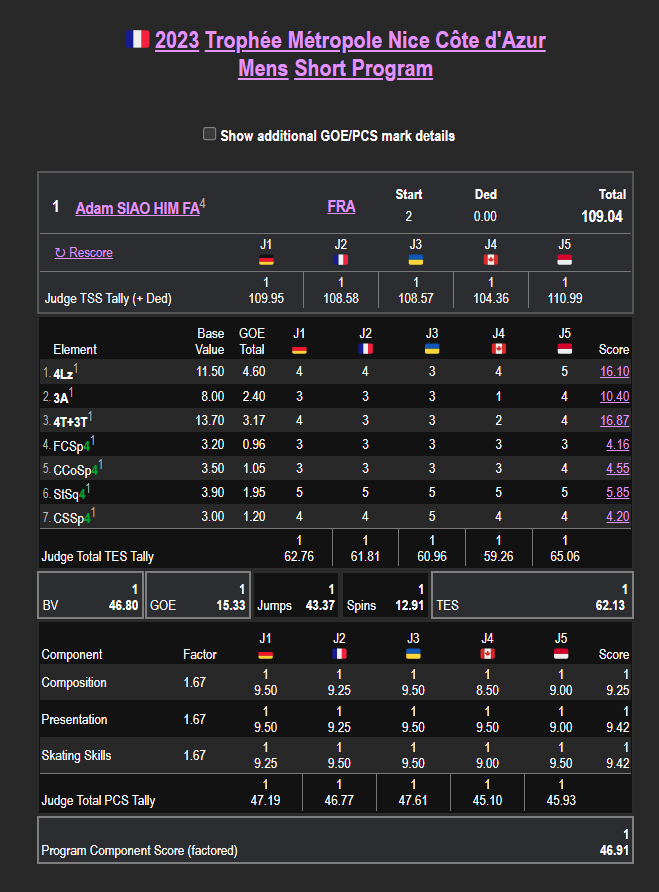Click the German flag under J1 in the Rescore row
The height and width of the screenshot is (892, 659).
[266, 260]
